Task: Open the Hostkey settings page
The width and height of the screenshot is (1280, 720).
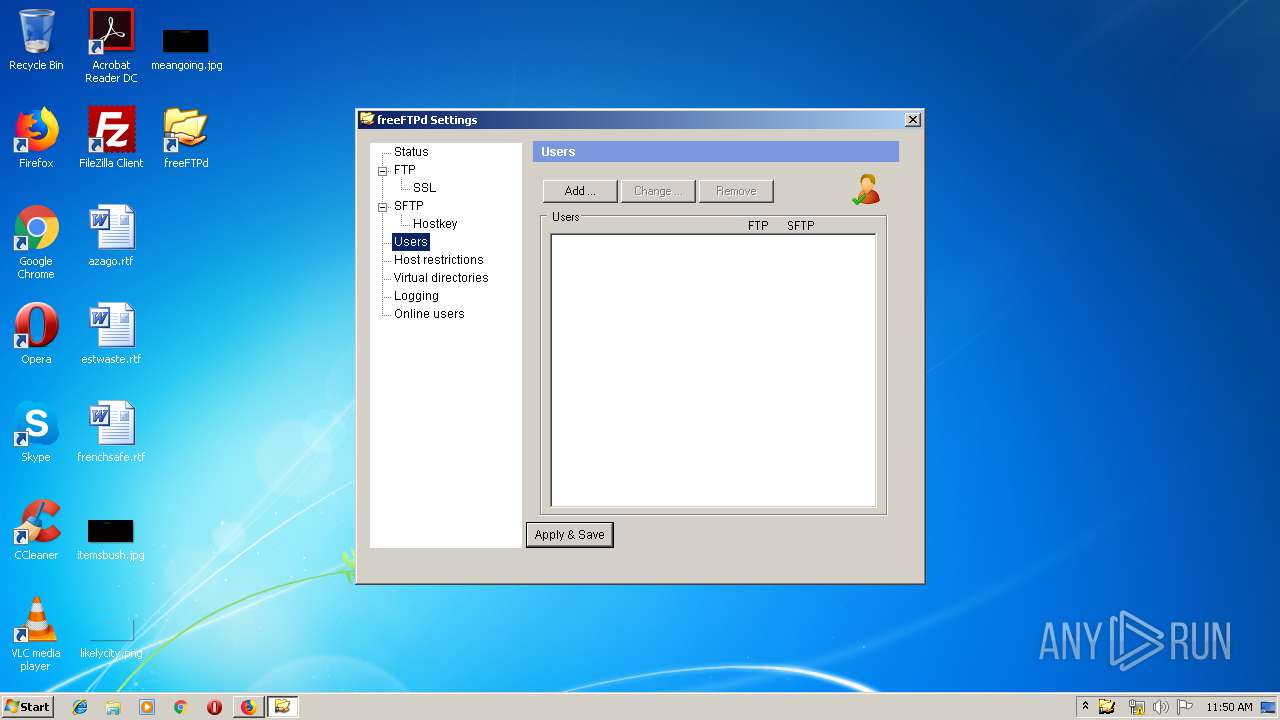Action: pos(435,224)
